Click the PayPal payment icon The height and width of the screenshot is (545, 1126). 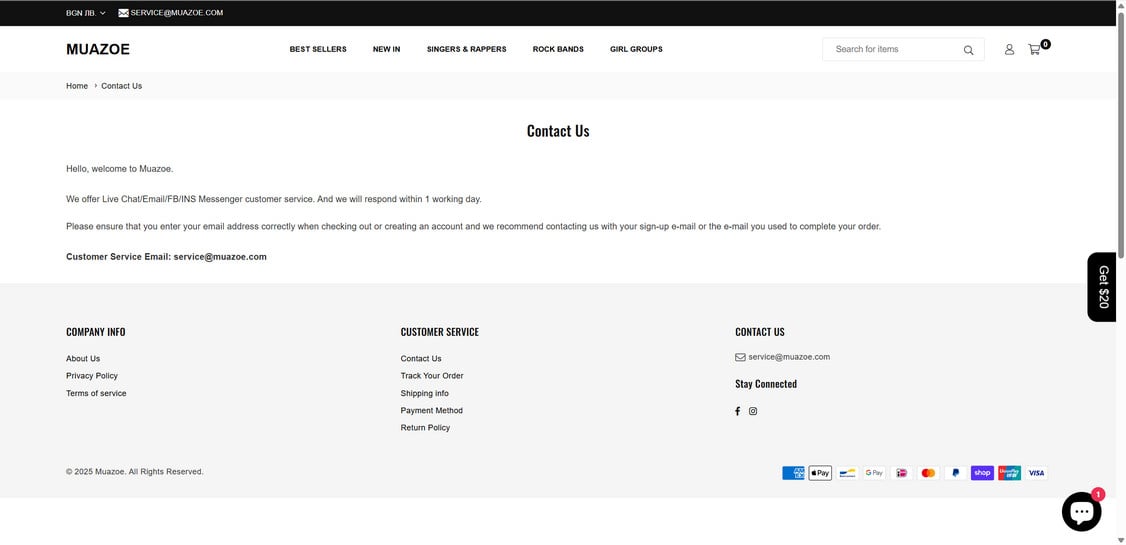(955, 473)
